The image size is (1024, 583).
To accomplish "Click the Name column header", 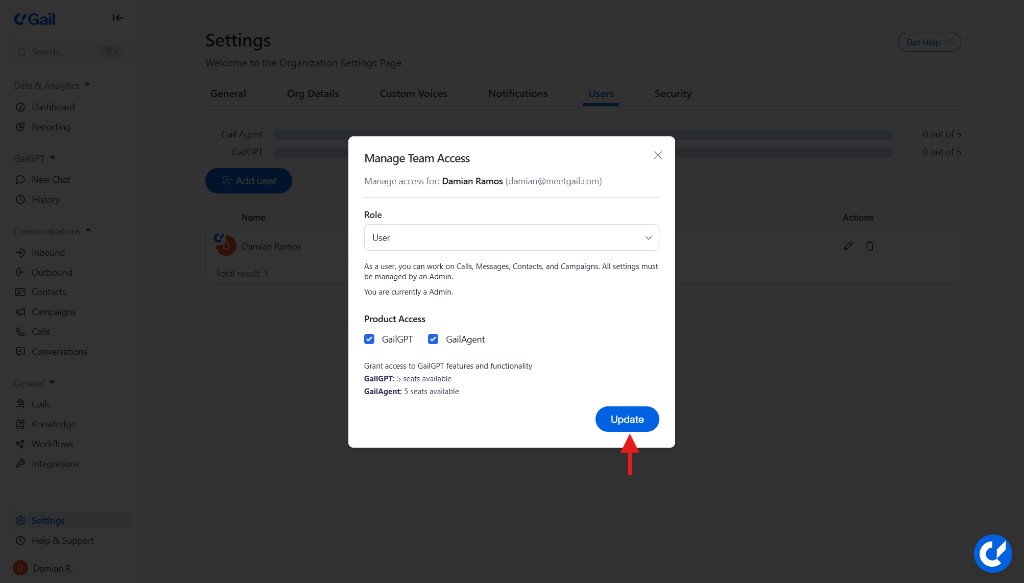I will (x=253, y=217).
